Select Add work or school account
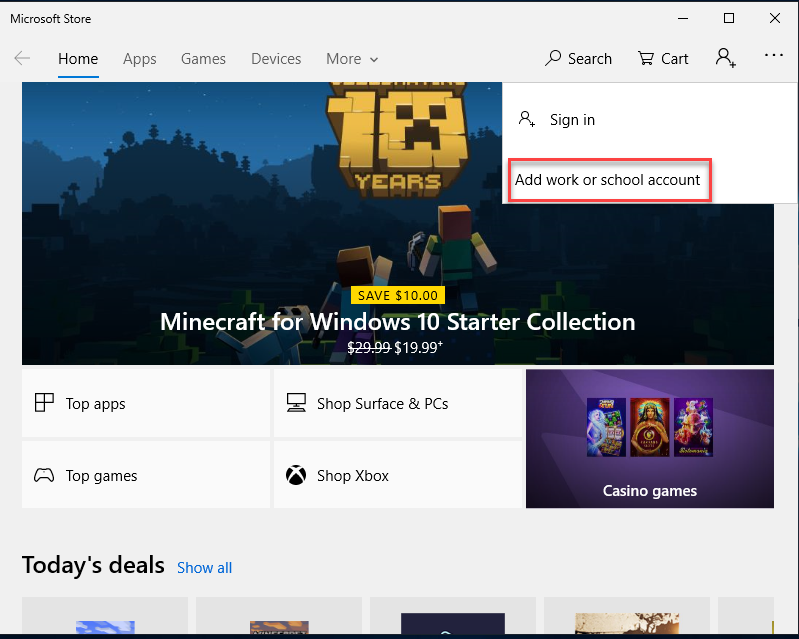 pyautogui.click(x=609, y=180)
